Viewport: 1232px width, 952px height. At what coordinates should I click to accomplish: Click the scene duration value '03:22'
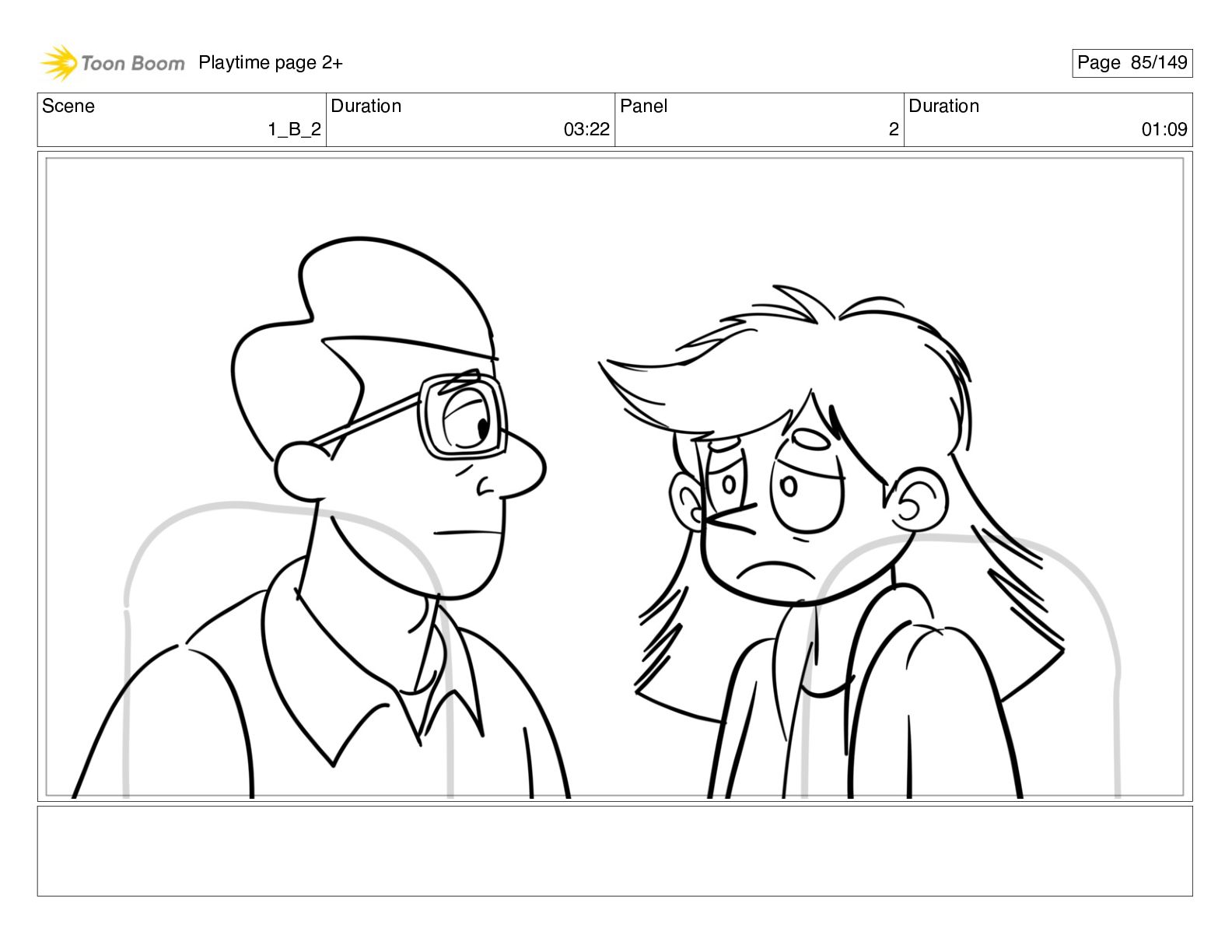pos(586,130)
